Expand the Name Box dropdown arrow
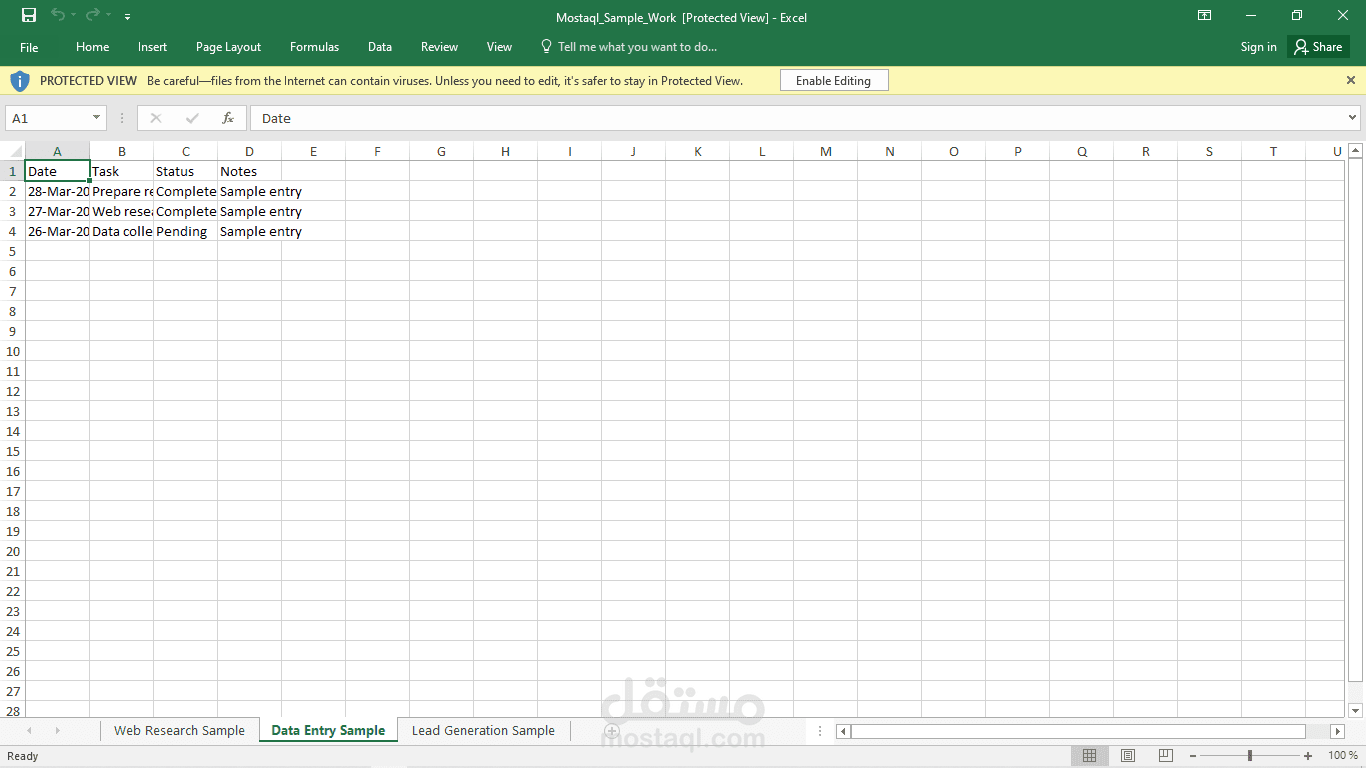 point(97,118)
